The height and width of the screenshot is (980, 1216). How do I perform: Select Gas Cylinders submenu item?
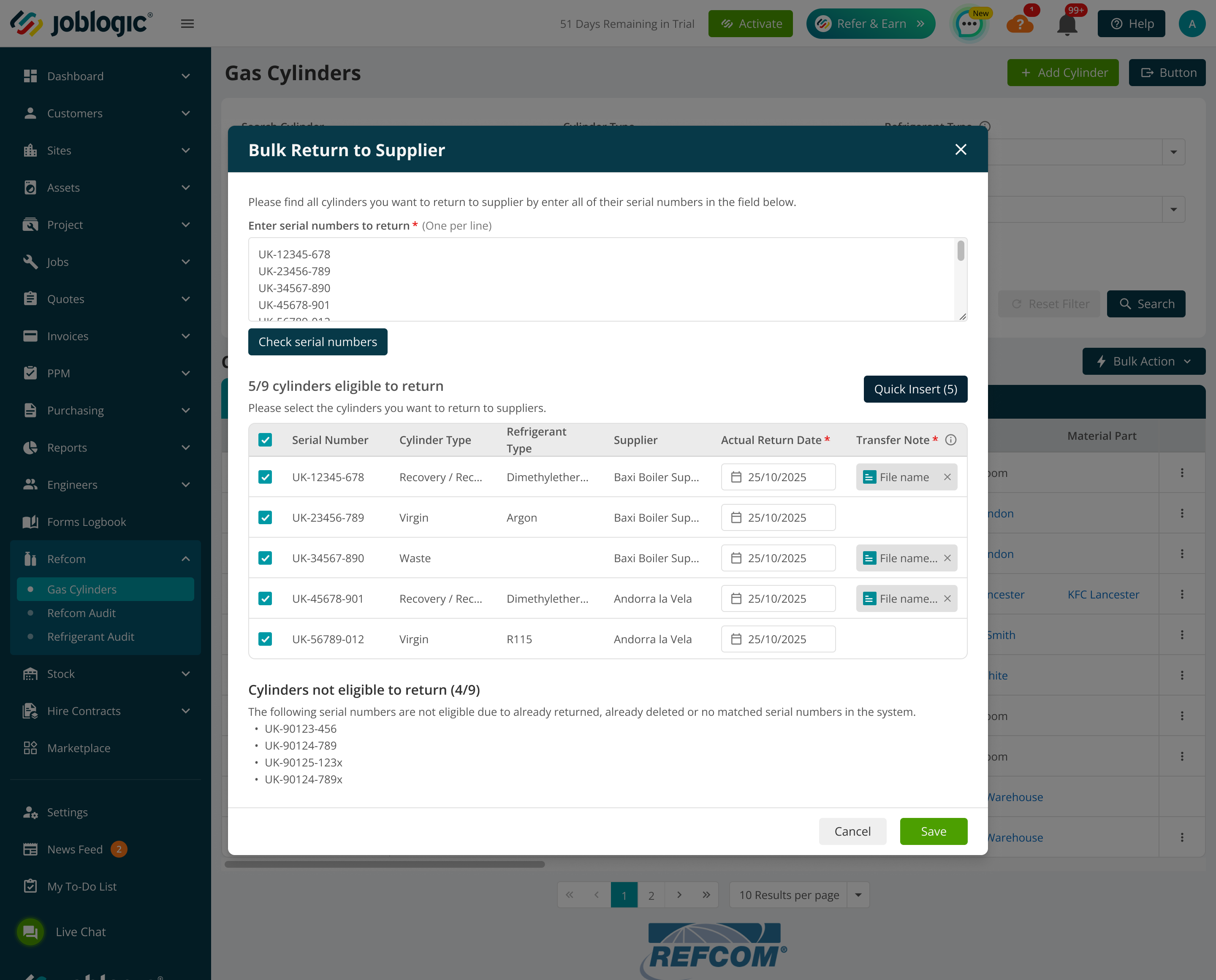[x=105, y=589]
